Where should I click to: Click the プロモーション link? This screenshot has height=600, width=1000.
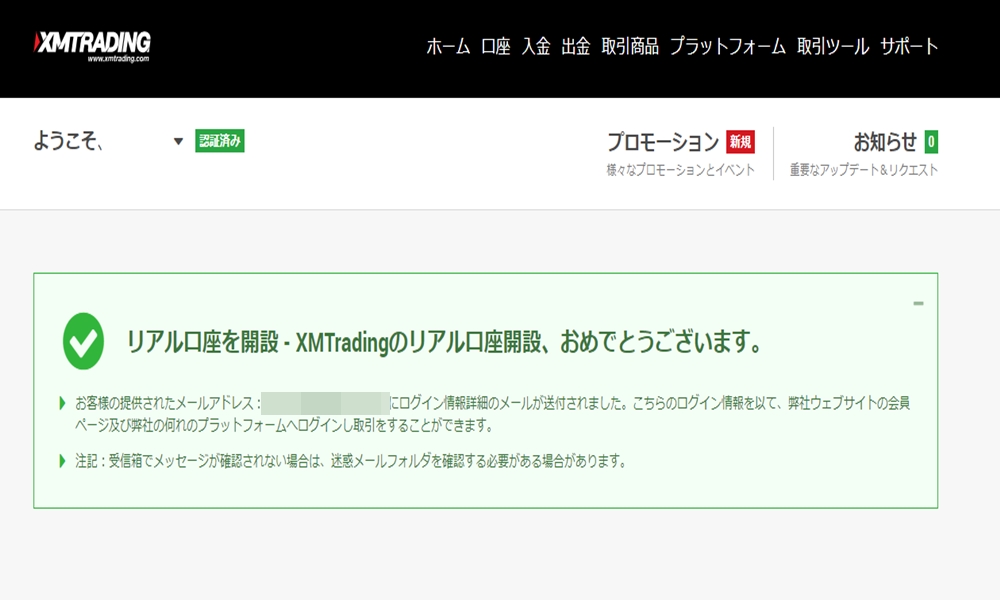662,141
